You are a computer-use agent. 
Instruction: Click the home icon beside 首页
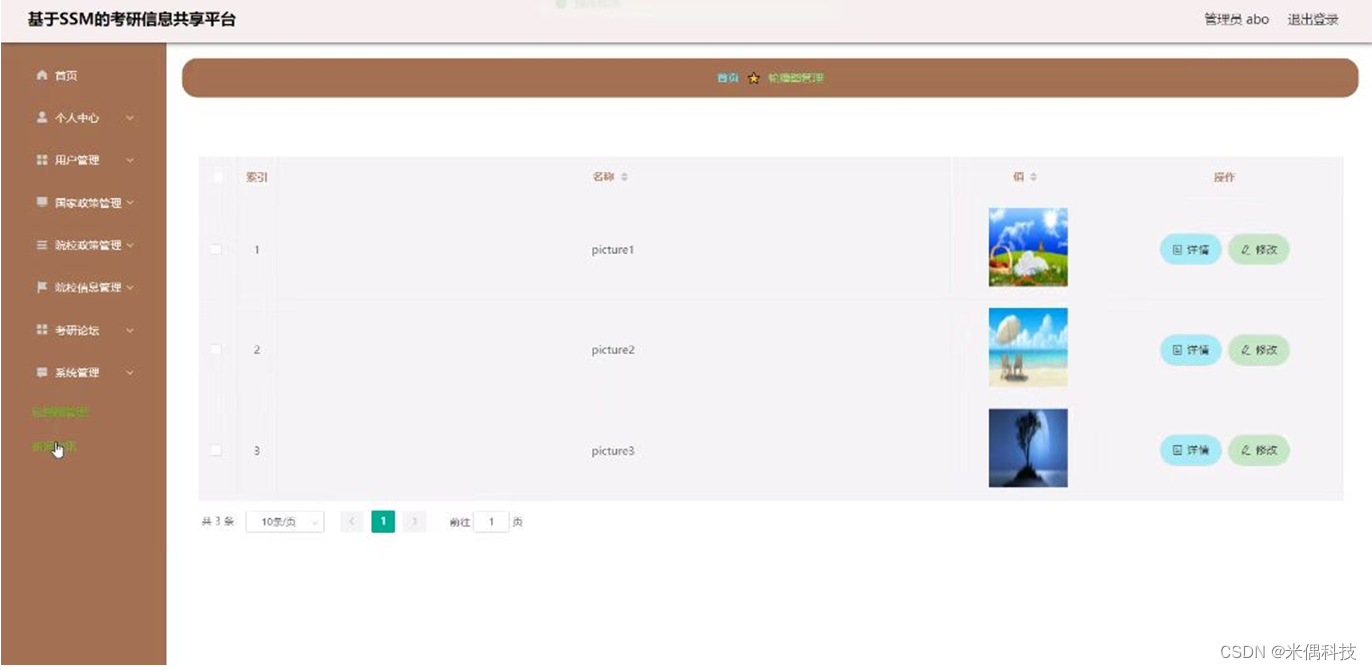tap(42, 75)
